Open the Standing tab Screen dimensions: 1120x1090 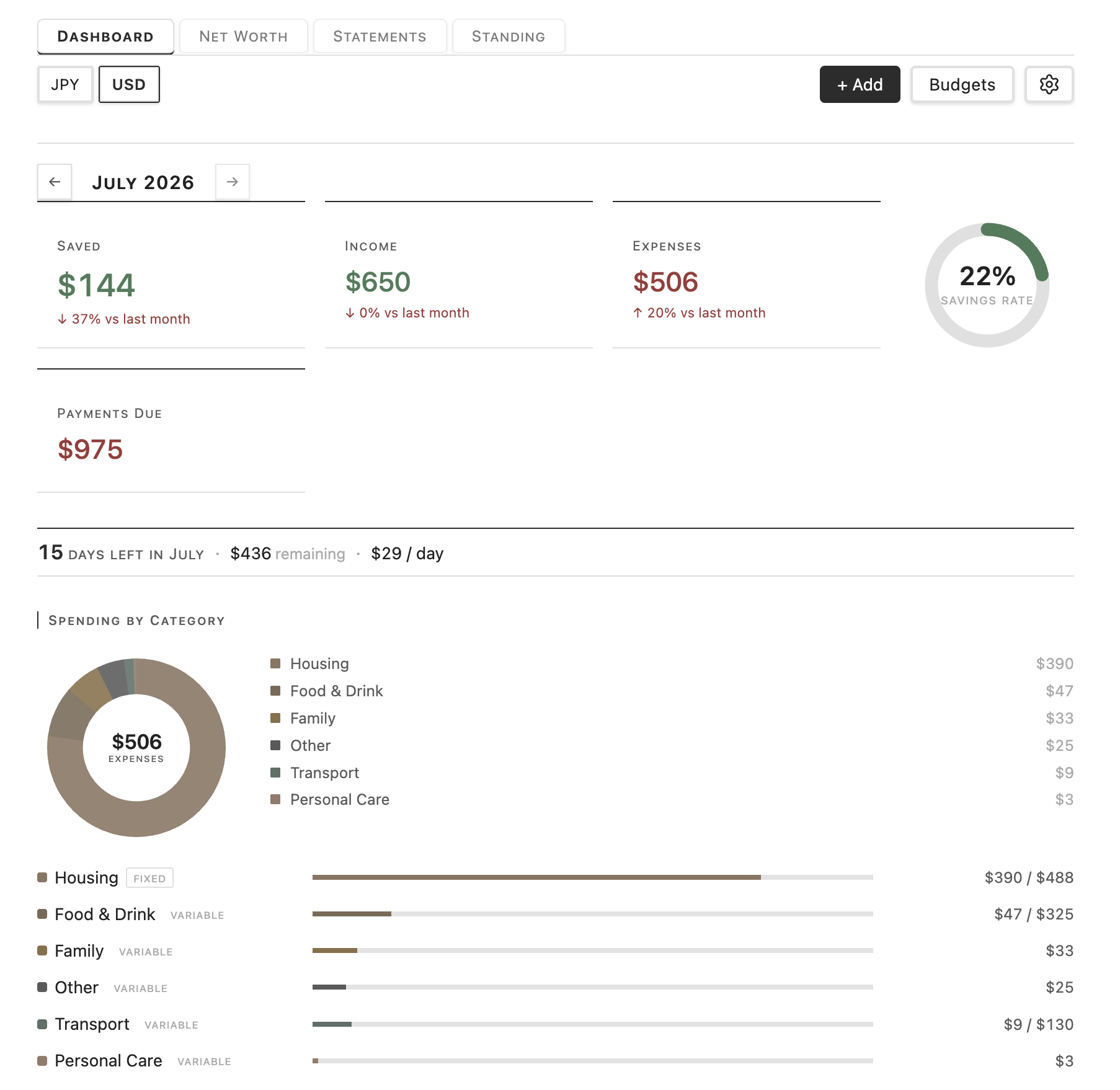509,37
